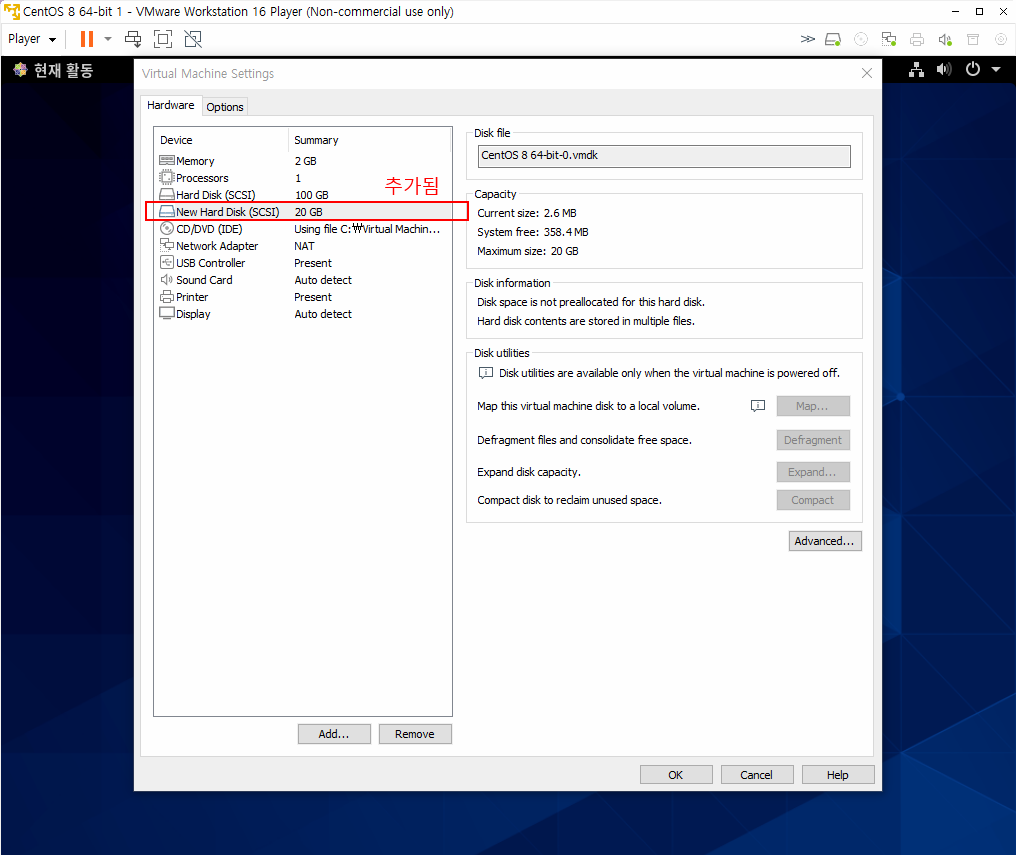The image size is (1016, 855).
Task: Click the Compact disk button
Action: point(813,500)
